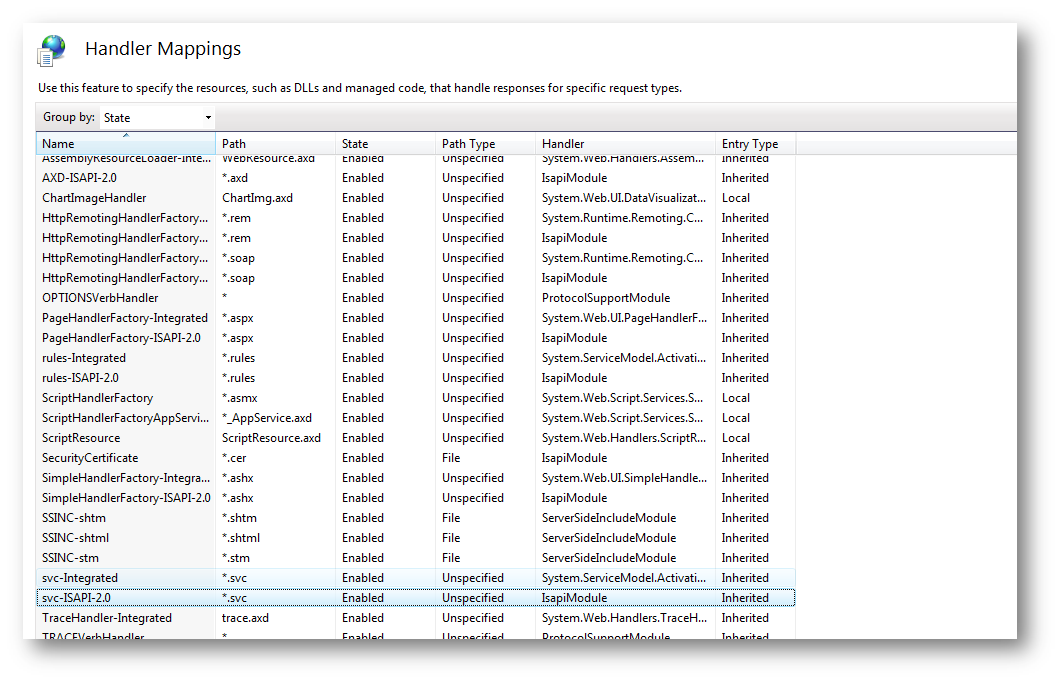The image size is (1060, 682).
Task: Select the TraceHandler-Integrated row
Action: 416,618
